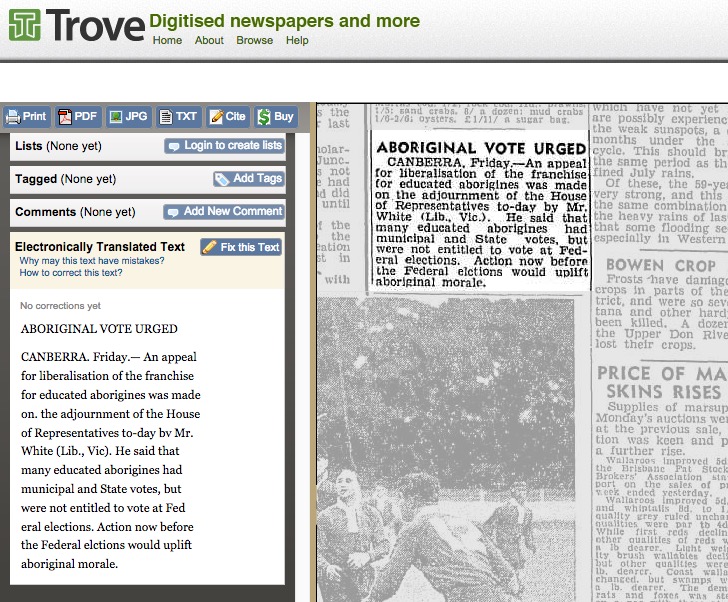This screenshot has height=602, width=728.
Task: Open the Home navigation link
Action: tap(167, 40)
